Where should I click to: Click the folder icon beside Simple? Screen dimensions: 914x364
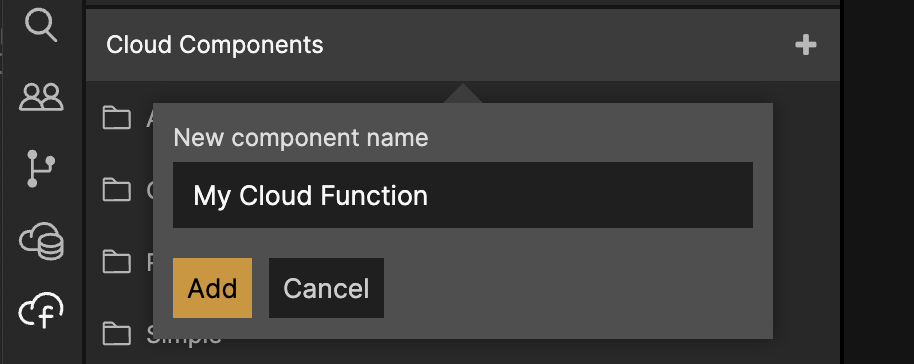(x=117, y=334)
